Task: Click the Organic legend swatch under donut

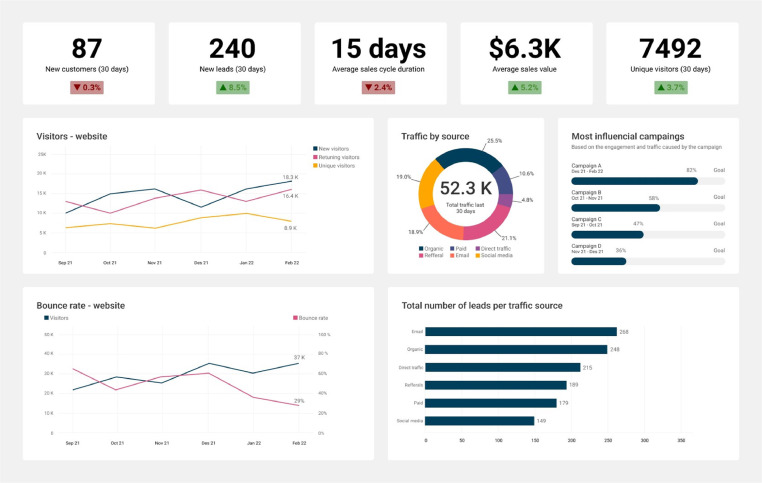Action: tap(421, 249)
